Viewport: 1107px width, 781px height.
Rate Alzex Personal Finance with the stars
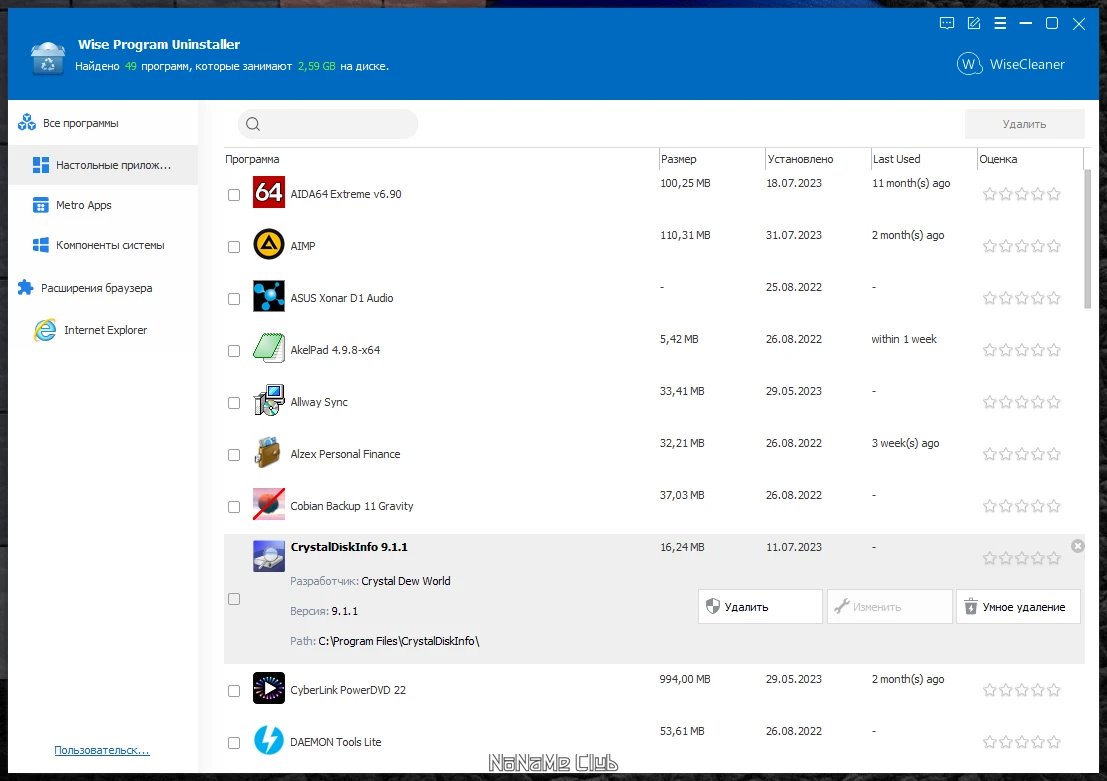click(1022, 454)
